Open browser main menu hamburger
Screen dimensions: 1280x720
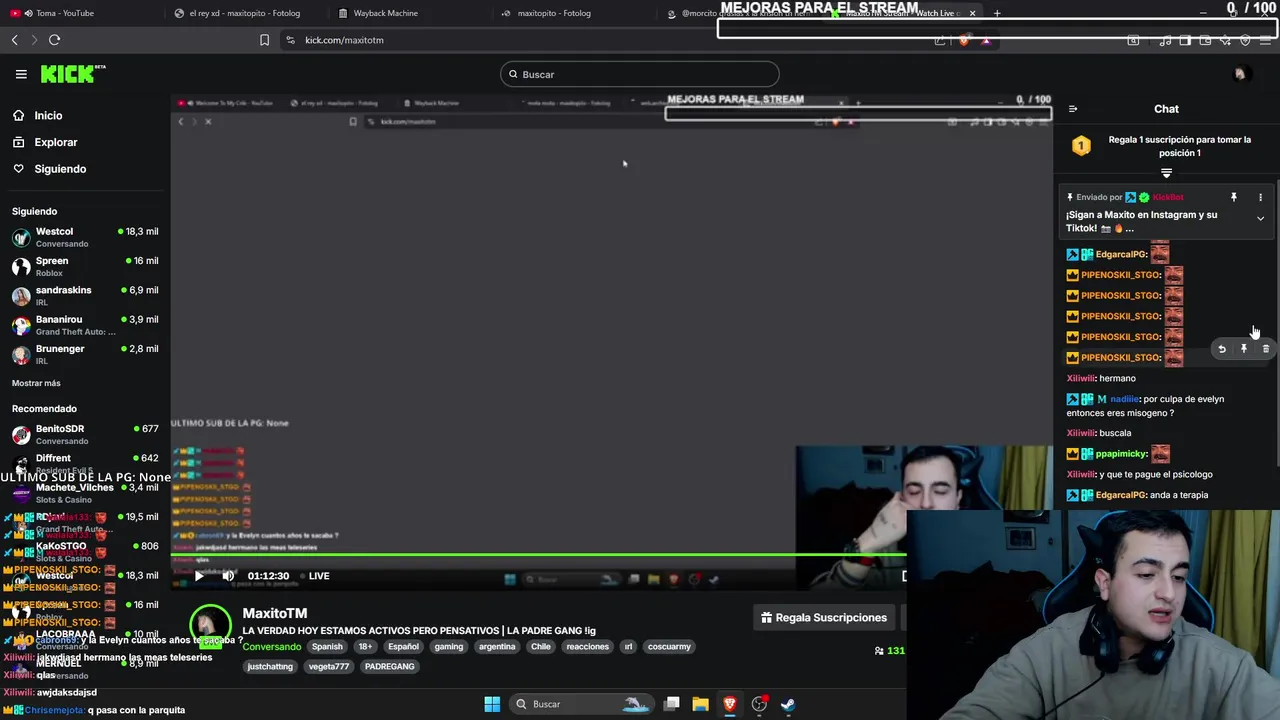pyautogui.click(x=1266, y=40)
